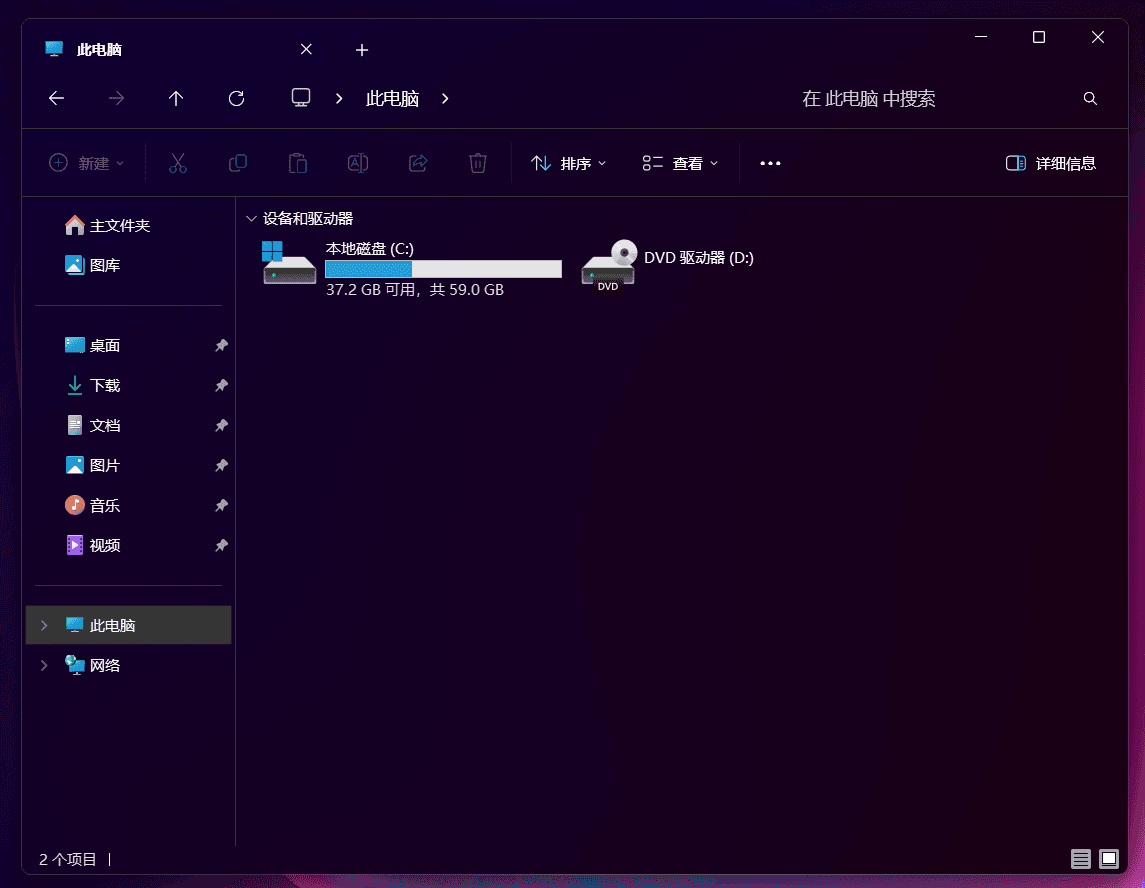The height and width of the screenshot is (888, 1145).
Task: Go forward with the right arrow
Action: tap(116, 99)
